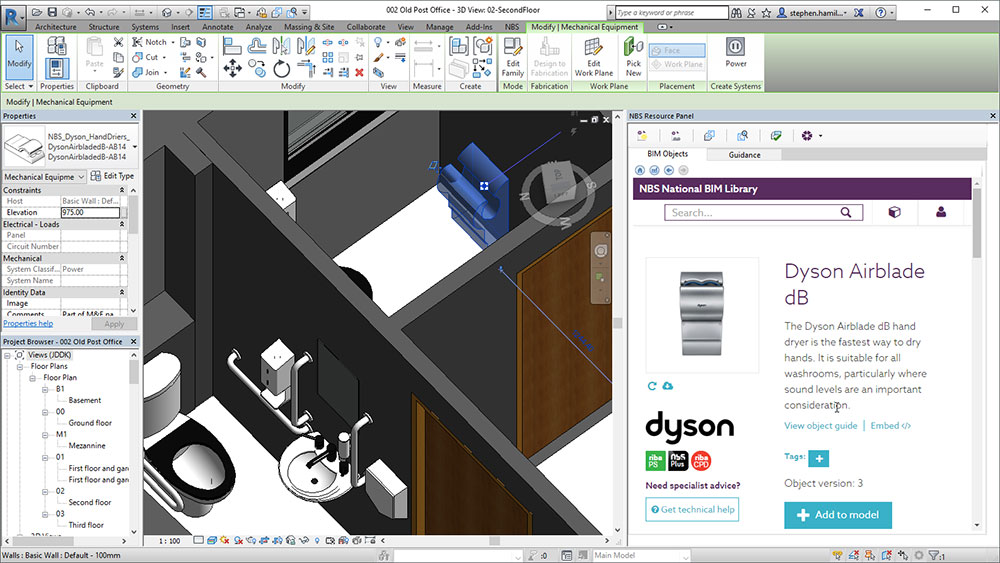Open the Architecture ribbon tab
The height and width of the screenshot is (563, 1000).
(55, 27)
